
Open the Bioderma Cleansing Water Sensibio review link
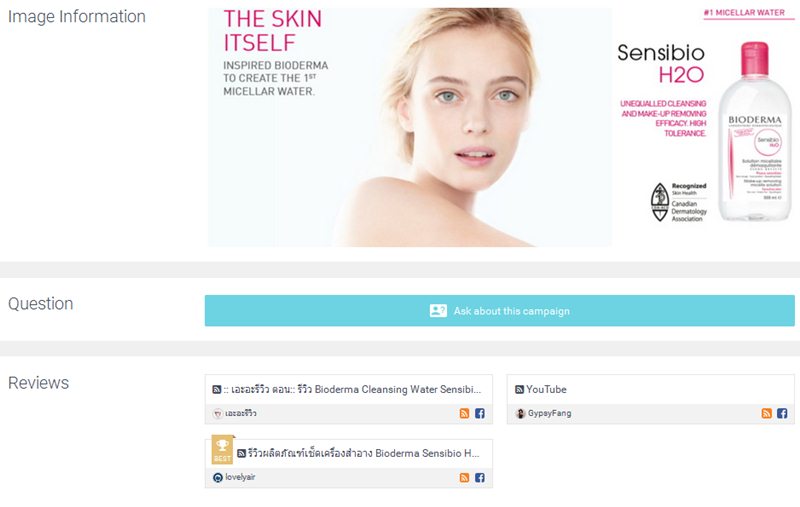tap(352, 390)
